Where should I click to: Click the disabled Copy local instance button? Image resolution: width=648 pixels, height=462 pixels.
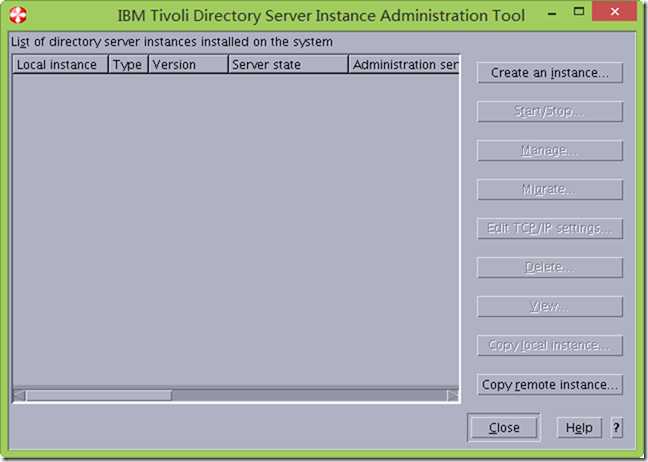(x=550, y=345)
